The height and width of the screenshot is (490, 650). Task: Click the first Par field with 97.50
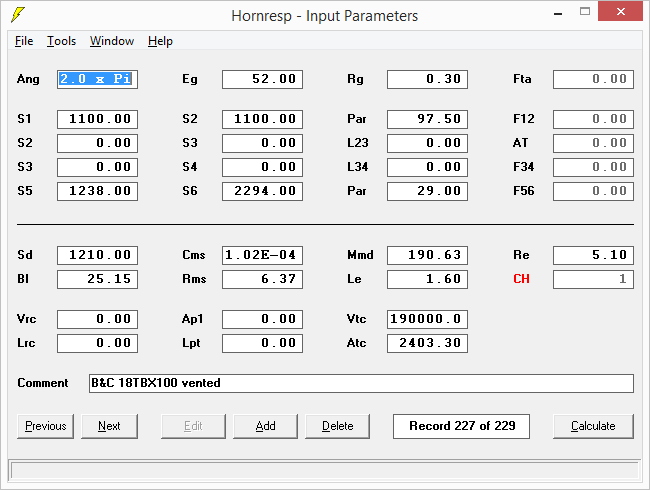click(x=427, y=119)
